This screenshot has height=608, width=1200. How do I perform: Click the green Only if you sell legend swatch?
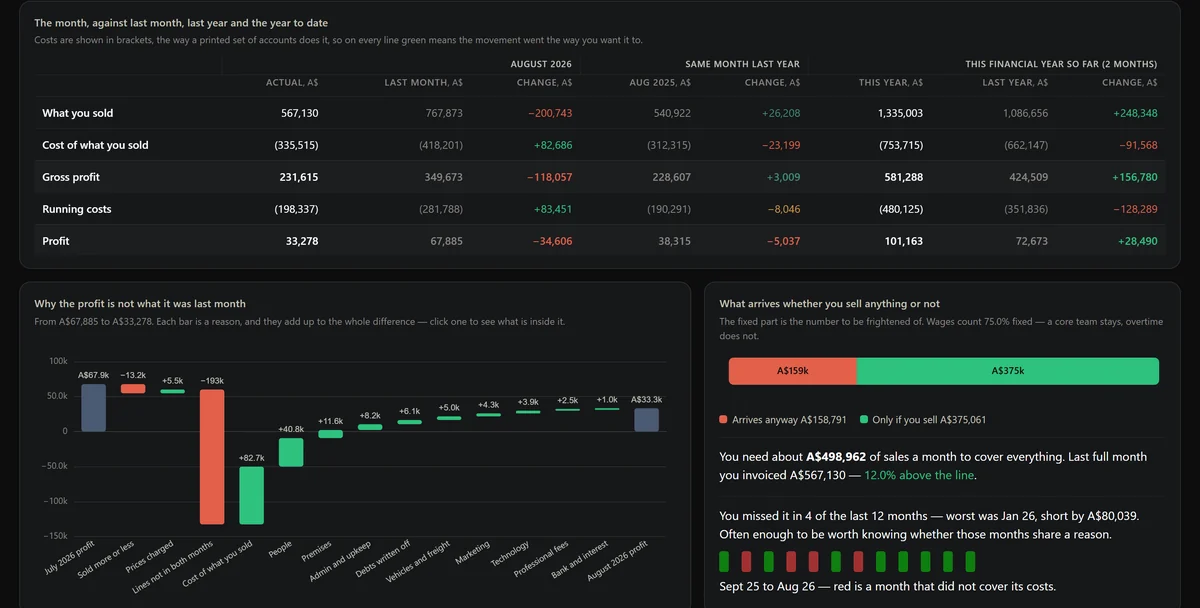[x=864, y=420]
